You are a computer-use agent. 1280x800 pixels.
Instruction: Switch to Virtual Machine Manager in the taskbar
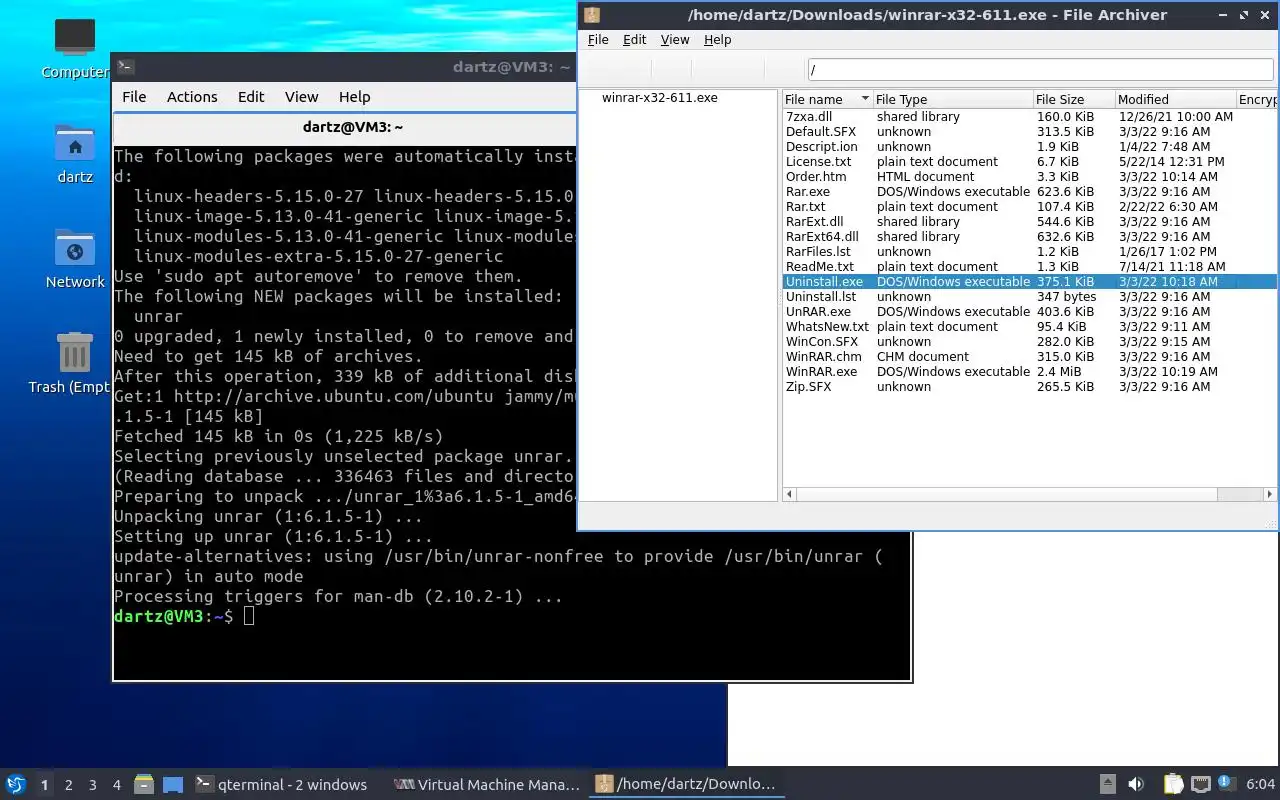click(x=487, y=784)
